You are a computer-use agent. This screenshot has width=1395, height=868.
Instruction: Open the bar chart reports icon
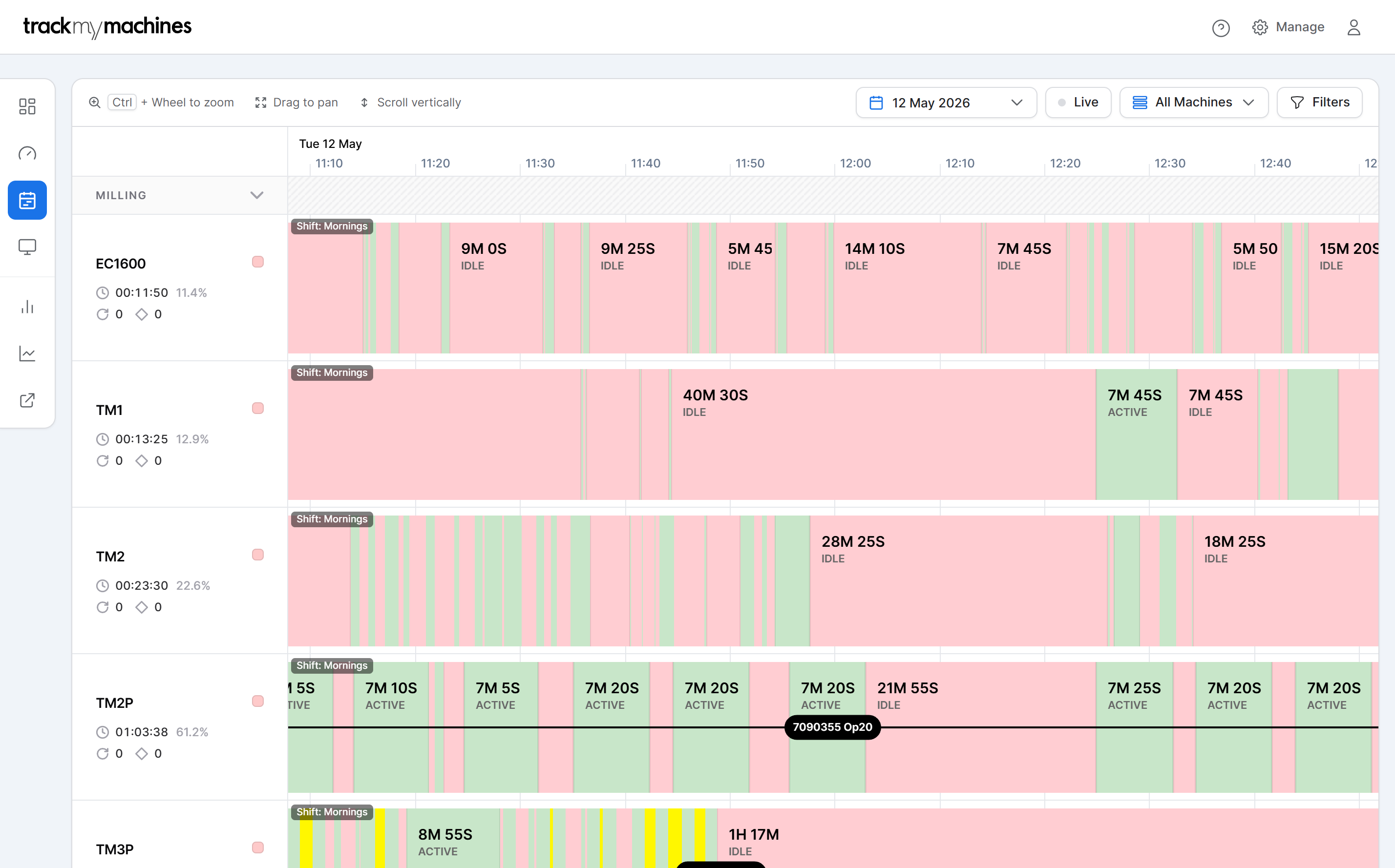pyautogui.click(x=27, y=307)
